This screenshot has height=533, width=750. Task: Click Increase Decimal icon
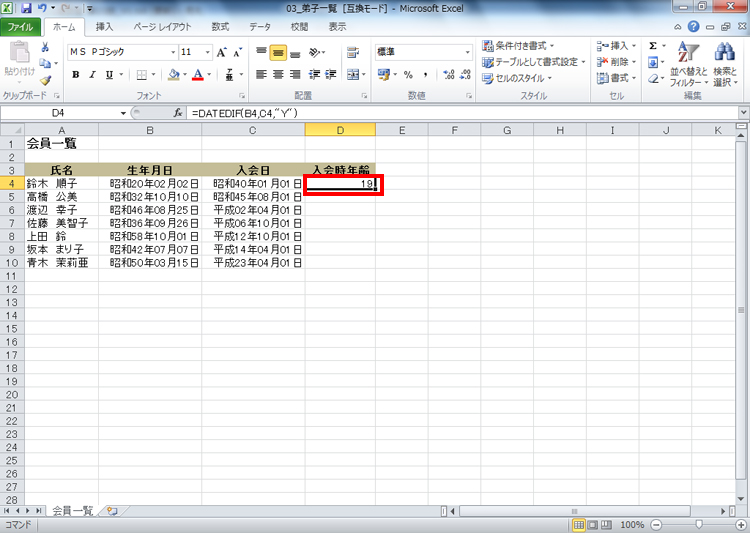(x=449, y=75)
